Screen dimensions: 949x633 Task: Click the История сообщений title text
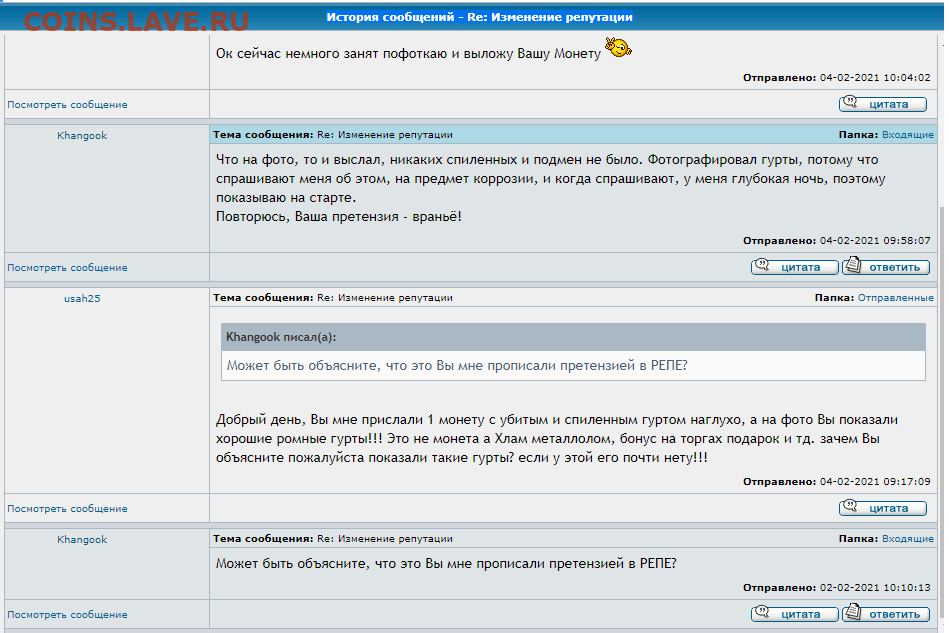(x=479, y=17)
